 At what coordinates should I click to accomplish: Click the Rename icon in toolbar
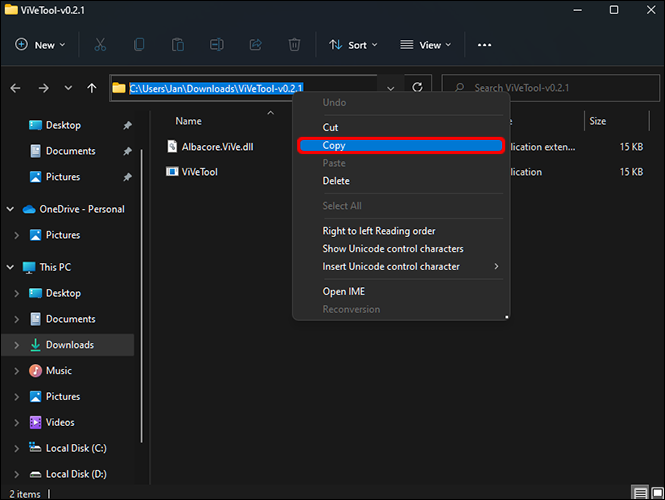pos(216,45)
